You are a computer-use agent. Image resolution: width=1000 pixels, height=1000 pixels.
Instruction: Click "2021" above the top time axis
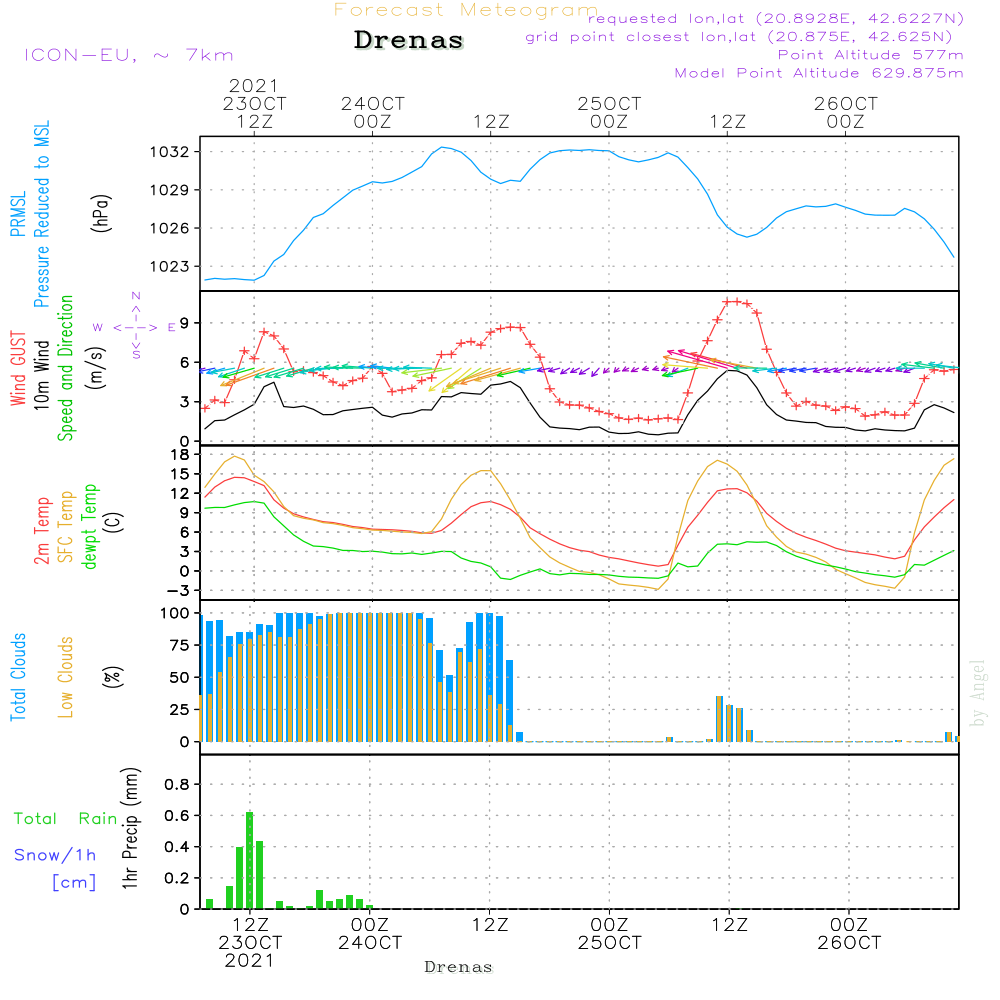(x=254, y=85)
